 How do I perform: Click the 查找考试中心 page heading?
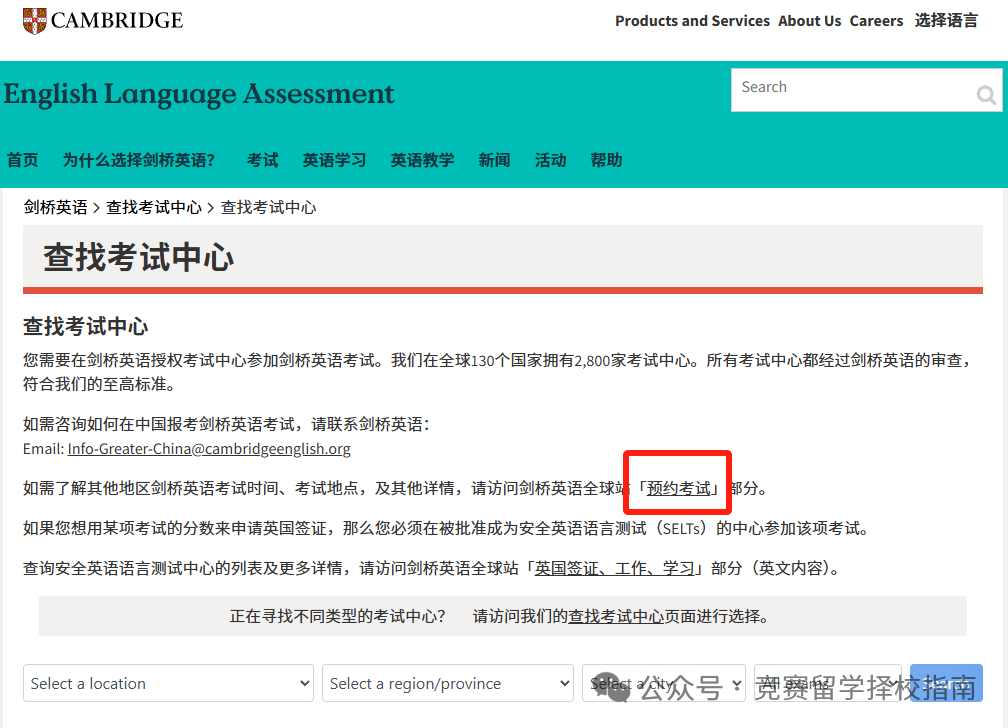coord(138,257)
